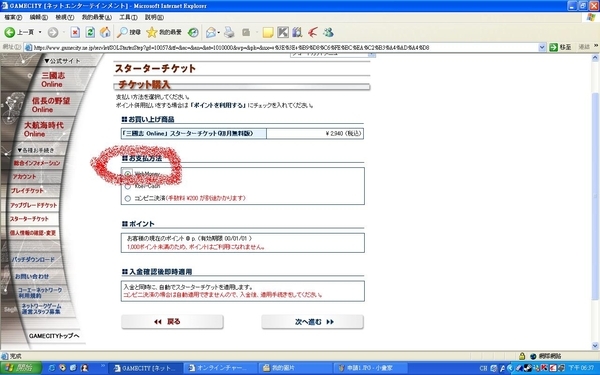Open the partially visible dropdown above the title
The image size is (600, 375).
click(333, 55)
